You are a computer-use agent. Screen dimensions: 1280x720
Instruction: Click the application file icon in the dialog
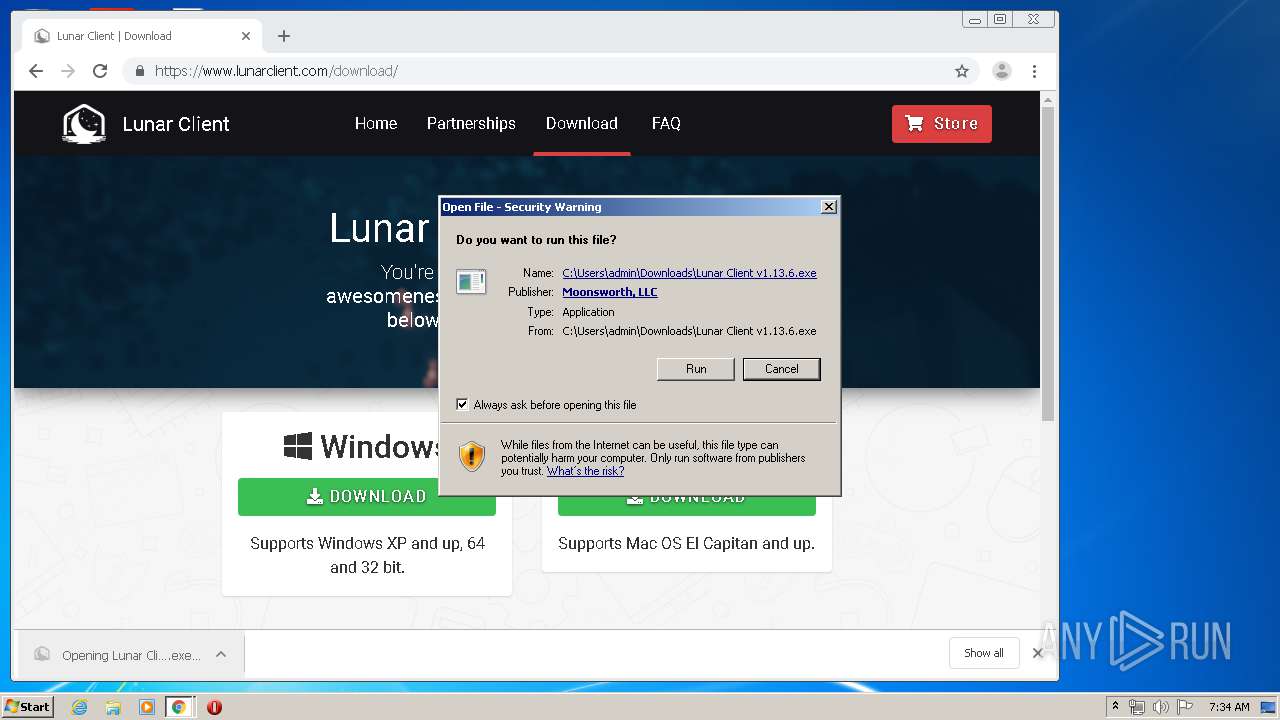[x=471, y=282]
